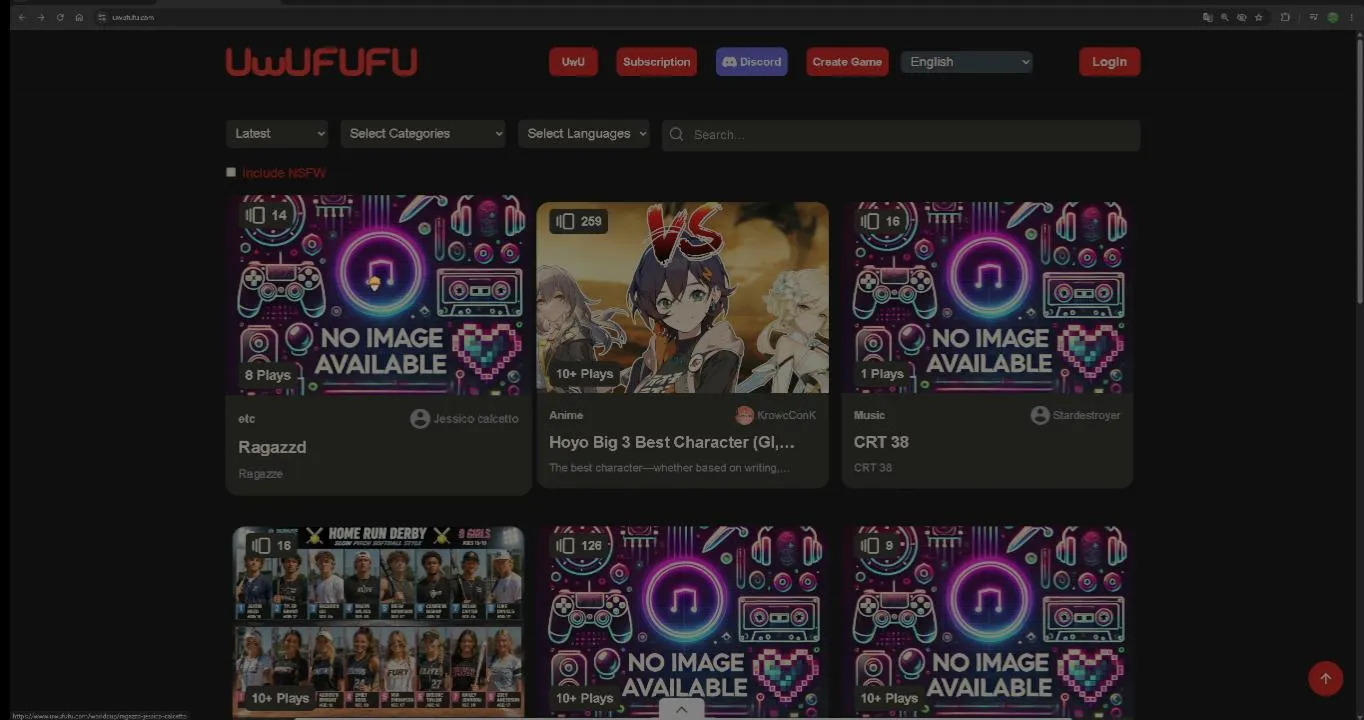Enable the Include NSFW checkbox

point(231,172)
